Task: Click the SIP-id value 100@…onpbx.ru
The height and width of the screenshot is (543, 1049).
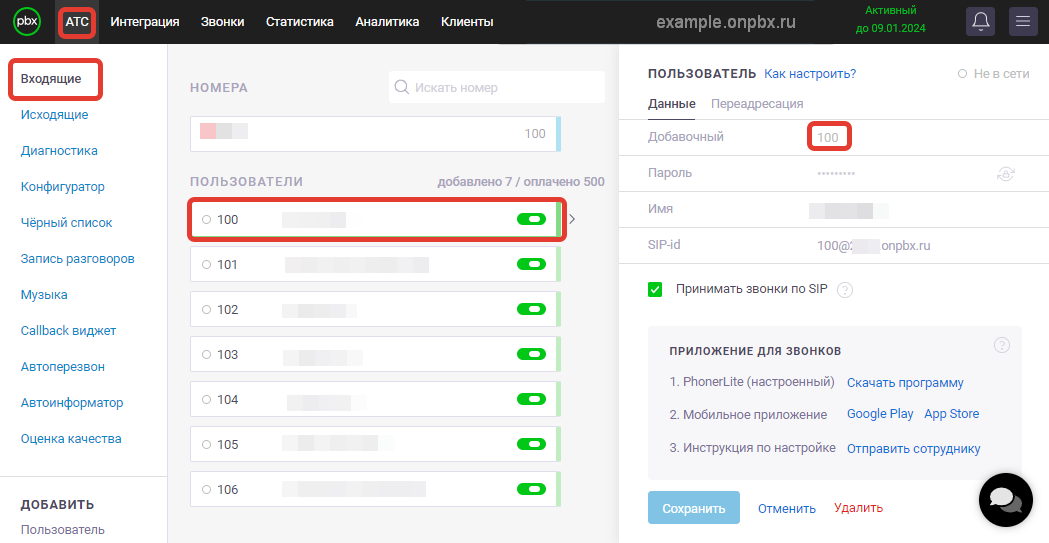Action: pyautogui.click(x=873, y=246)
